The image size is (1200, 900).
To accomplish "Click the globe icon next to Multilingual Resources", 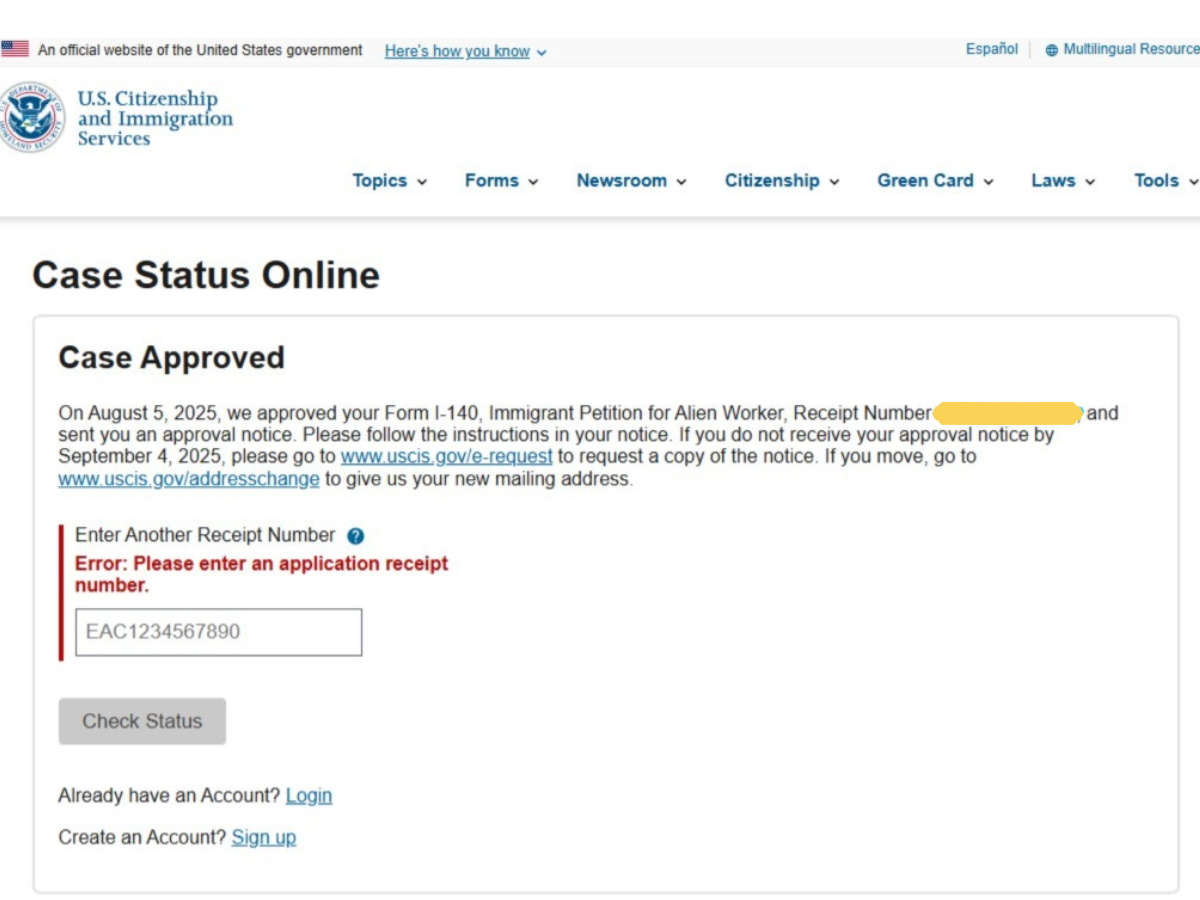I will [x=1051, y=50].
